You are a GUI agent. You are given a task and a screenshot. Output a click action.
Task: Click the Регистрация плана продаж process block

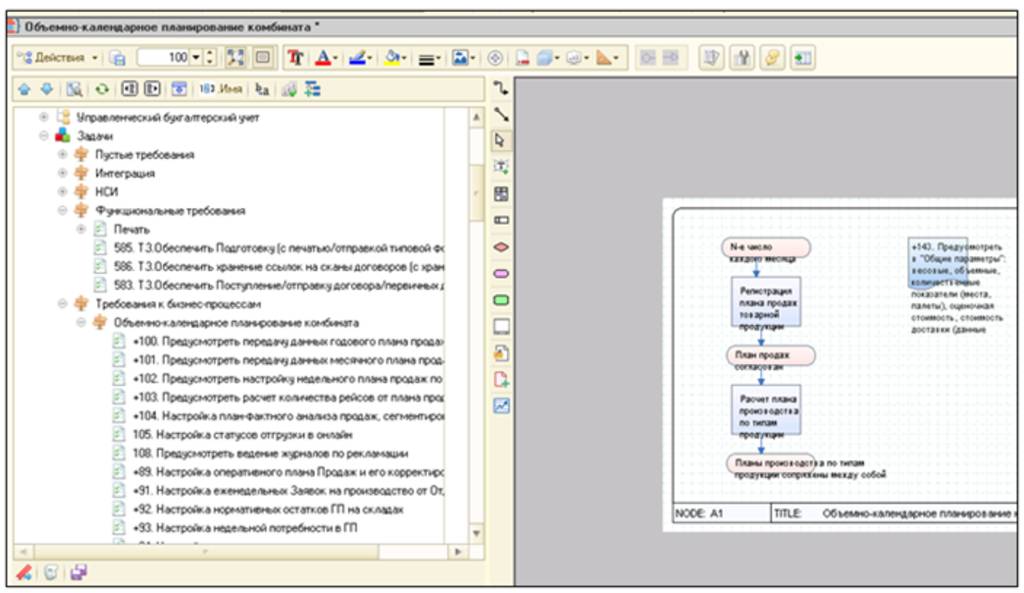pos(765,301)
